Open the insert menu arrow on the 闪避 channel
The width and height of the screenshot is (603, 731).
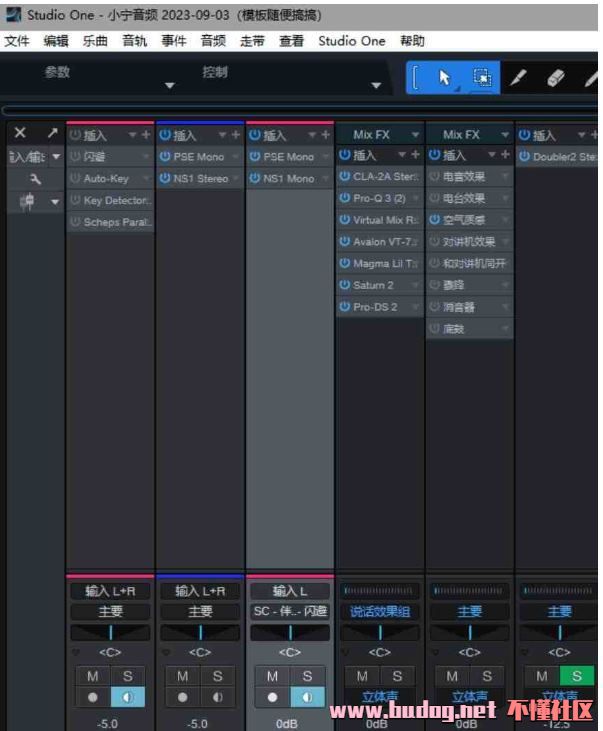coord(132,135)
